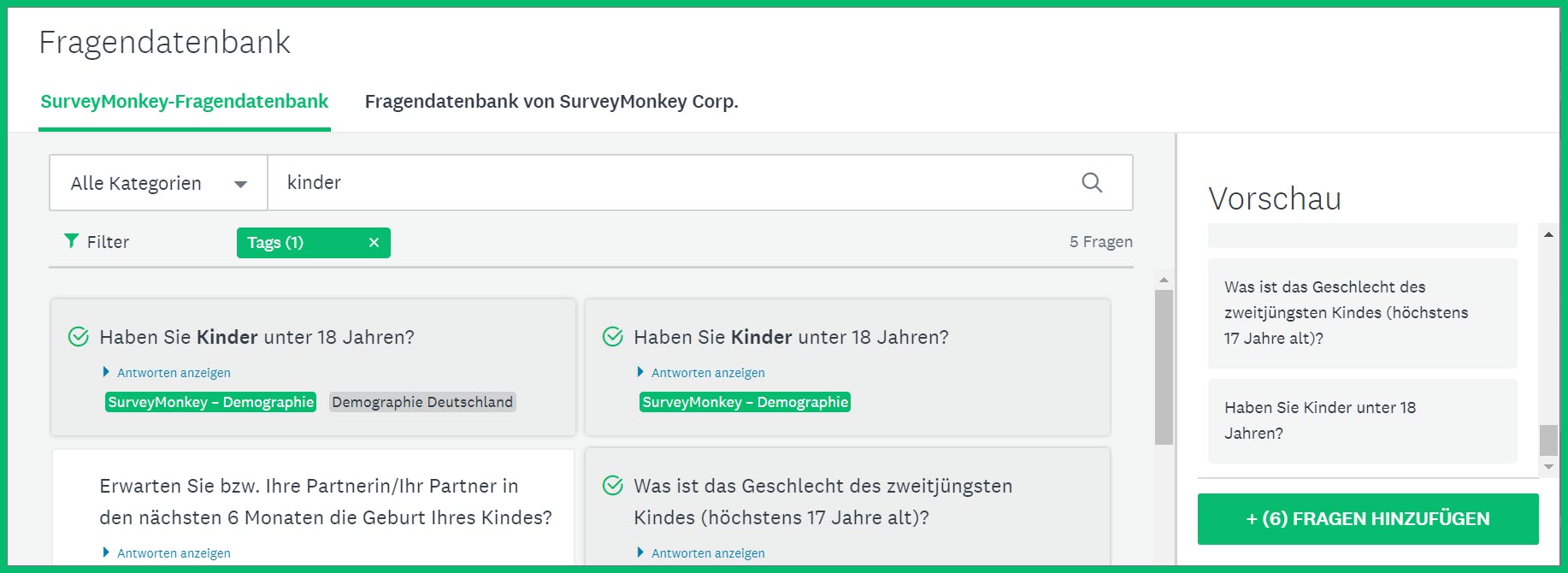Click the search field containing 'kinder'

[x=675, y=183]
